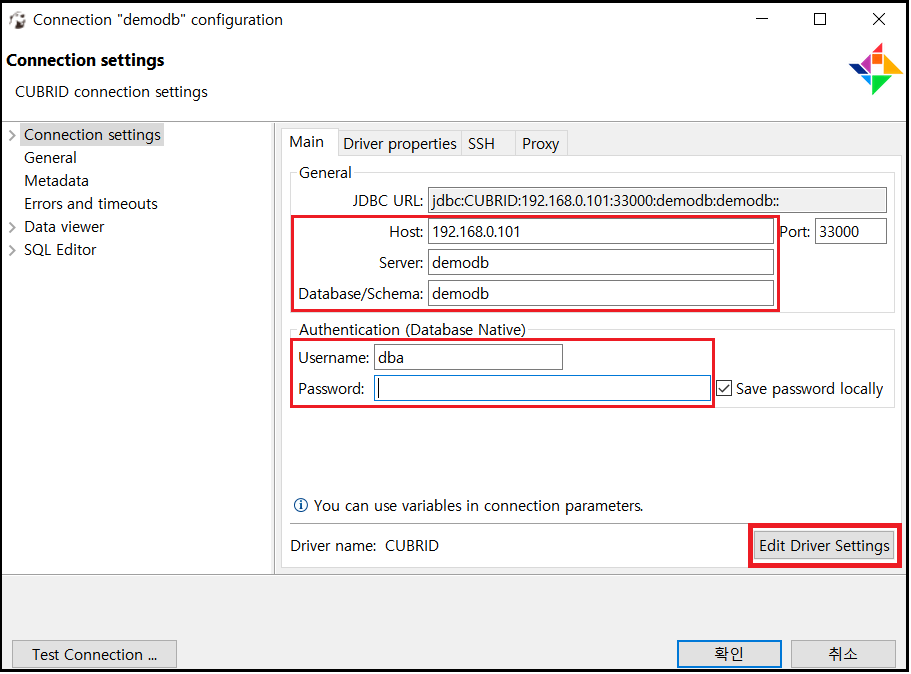Click the Test Connection button

pos(94,655)
